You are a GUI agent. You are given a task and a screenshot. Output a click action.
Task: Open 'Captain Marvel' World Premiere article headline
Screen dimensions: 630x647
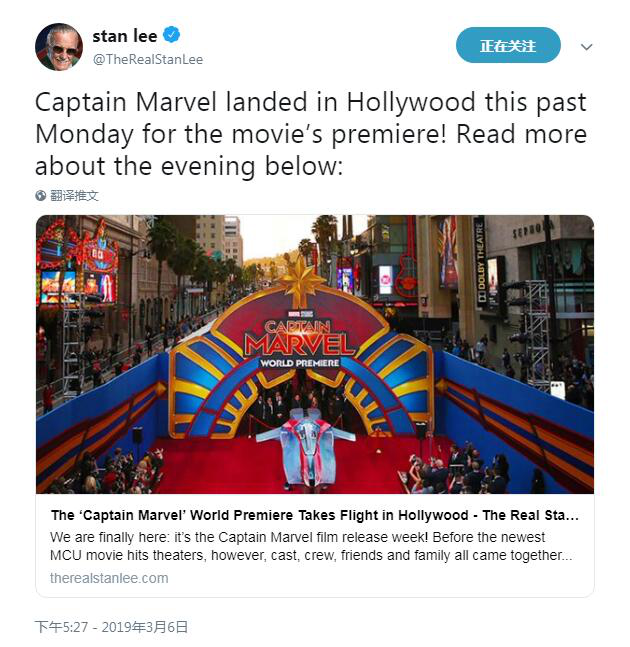pos(315,515)
